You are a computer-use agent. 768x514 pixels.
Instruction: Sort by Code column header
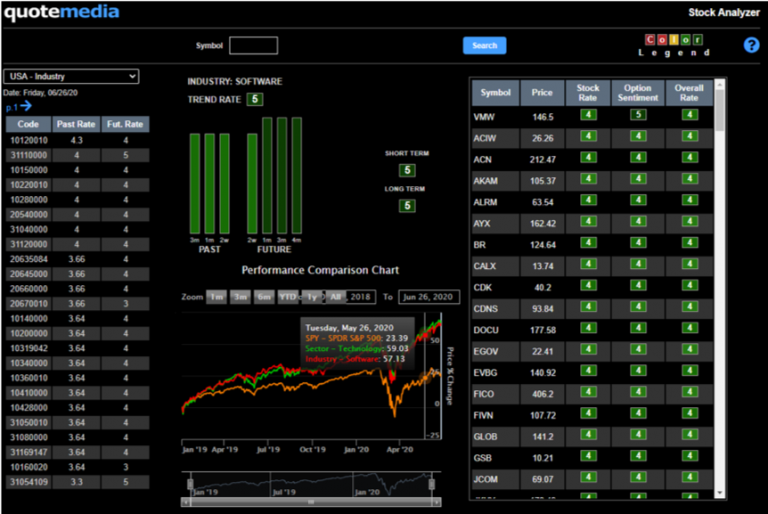[x=28, y=124]
